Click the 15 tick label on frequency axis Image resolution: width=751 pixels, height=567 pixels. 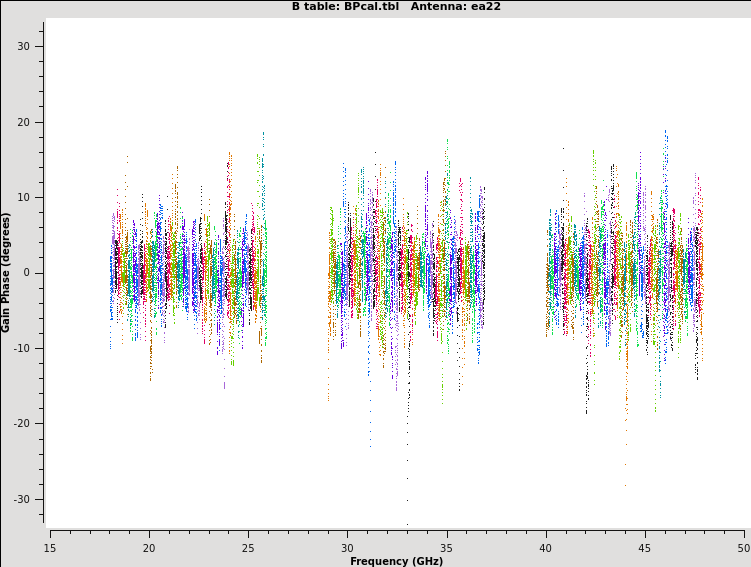click(x=50, y=547)
